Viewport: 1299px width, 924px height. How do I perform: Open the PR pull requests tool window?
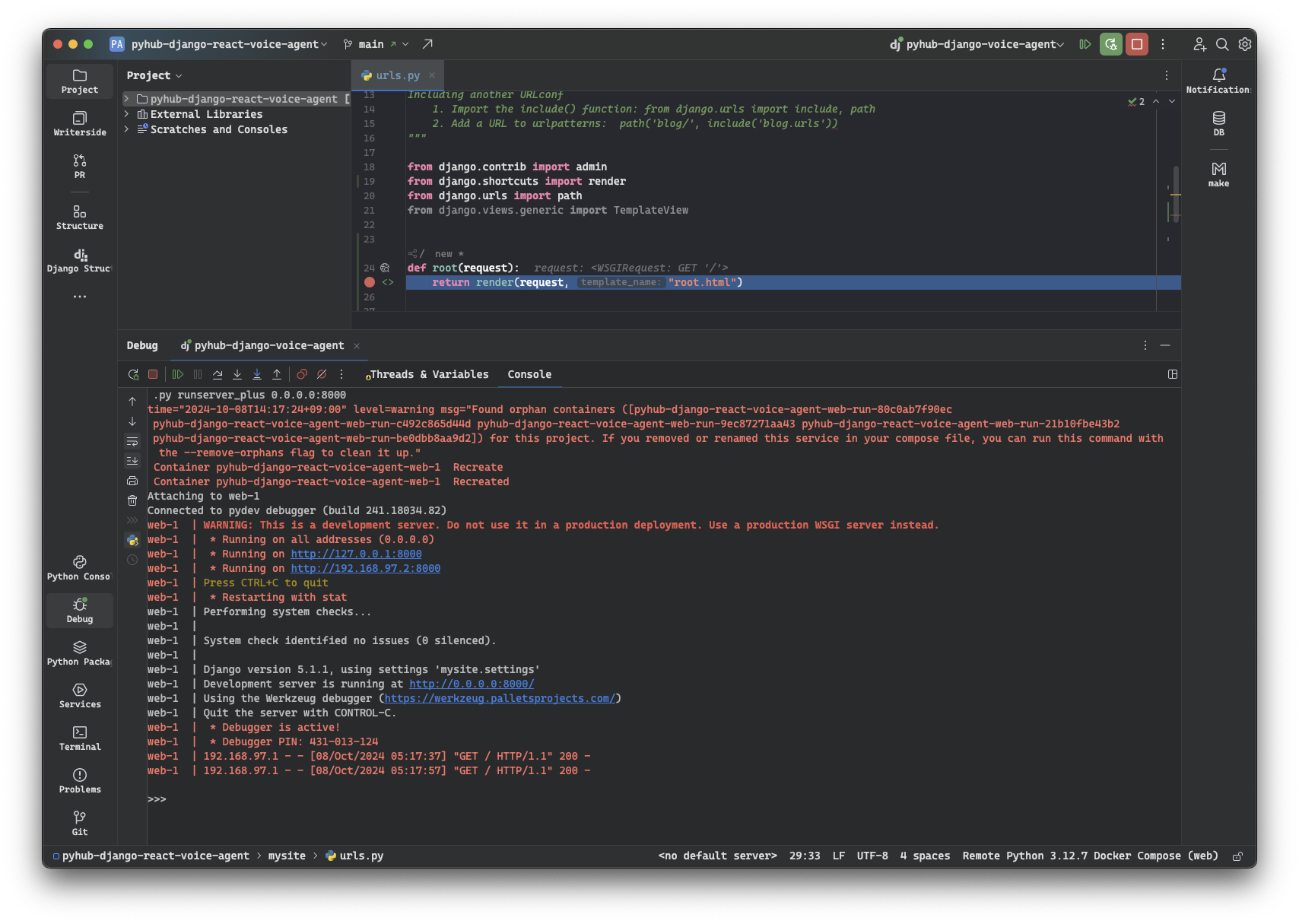point(80,166)
